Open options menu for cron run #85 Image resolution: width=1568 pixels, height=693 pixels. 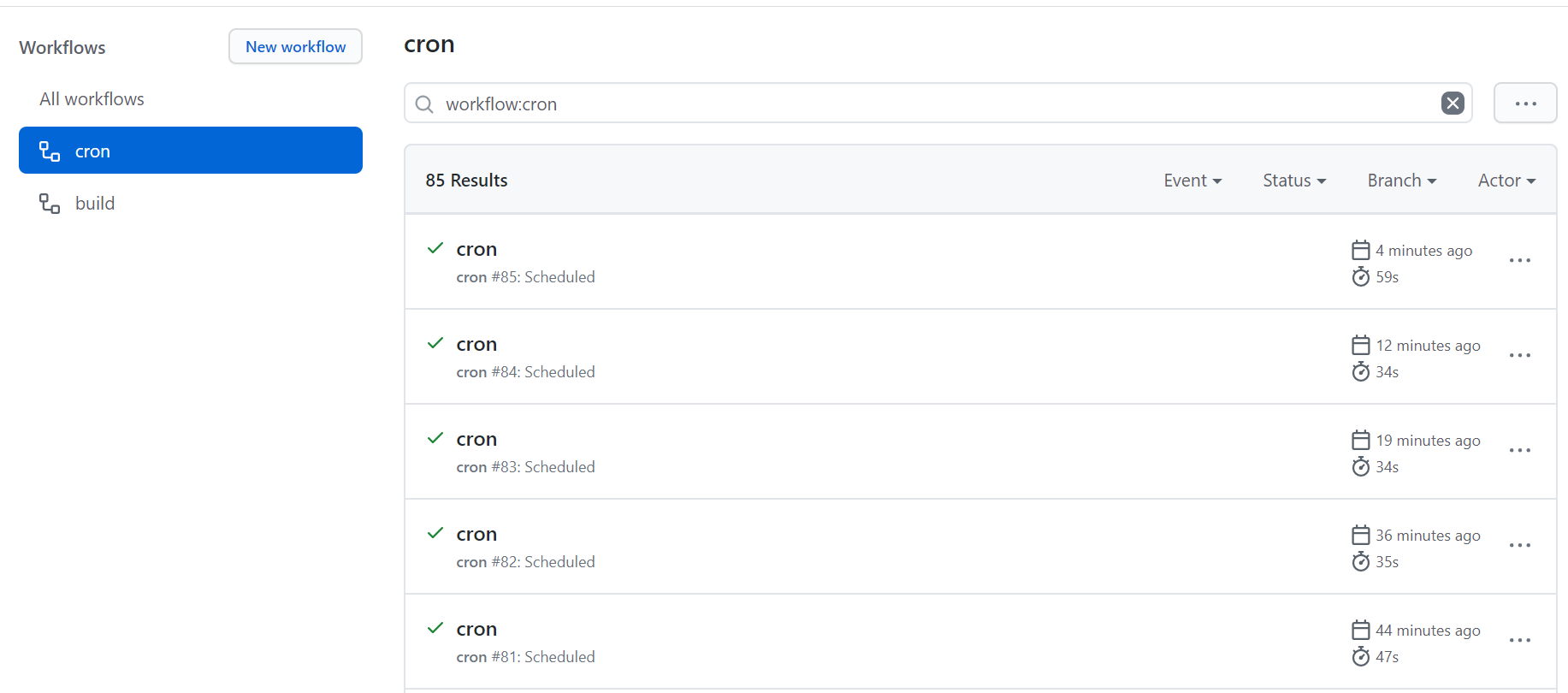[1519, 260]
